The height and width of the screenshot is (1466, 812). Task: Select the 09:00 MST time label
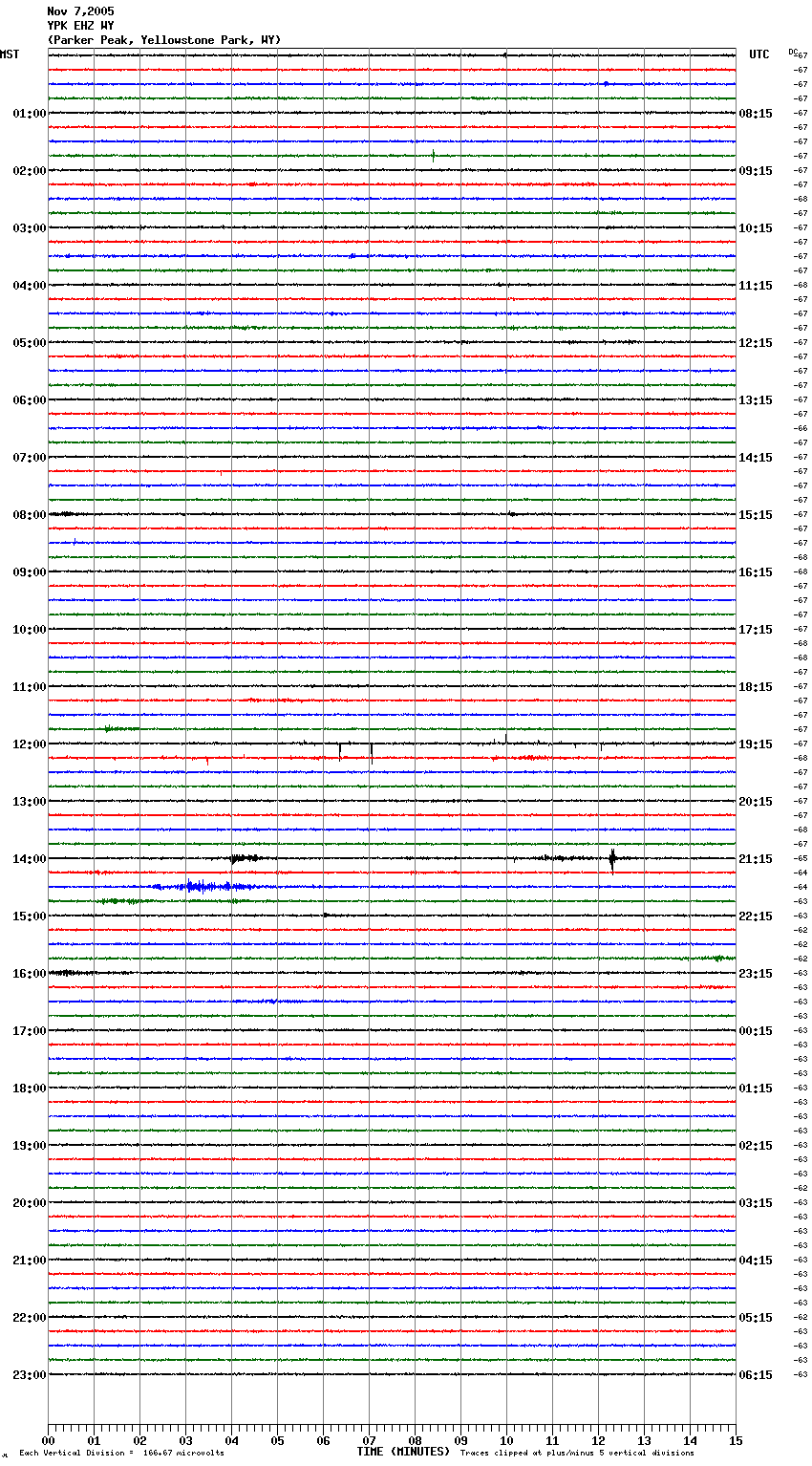[30, 572]
